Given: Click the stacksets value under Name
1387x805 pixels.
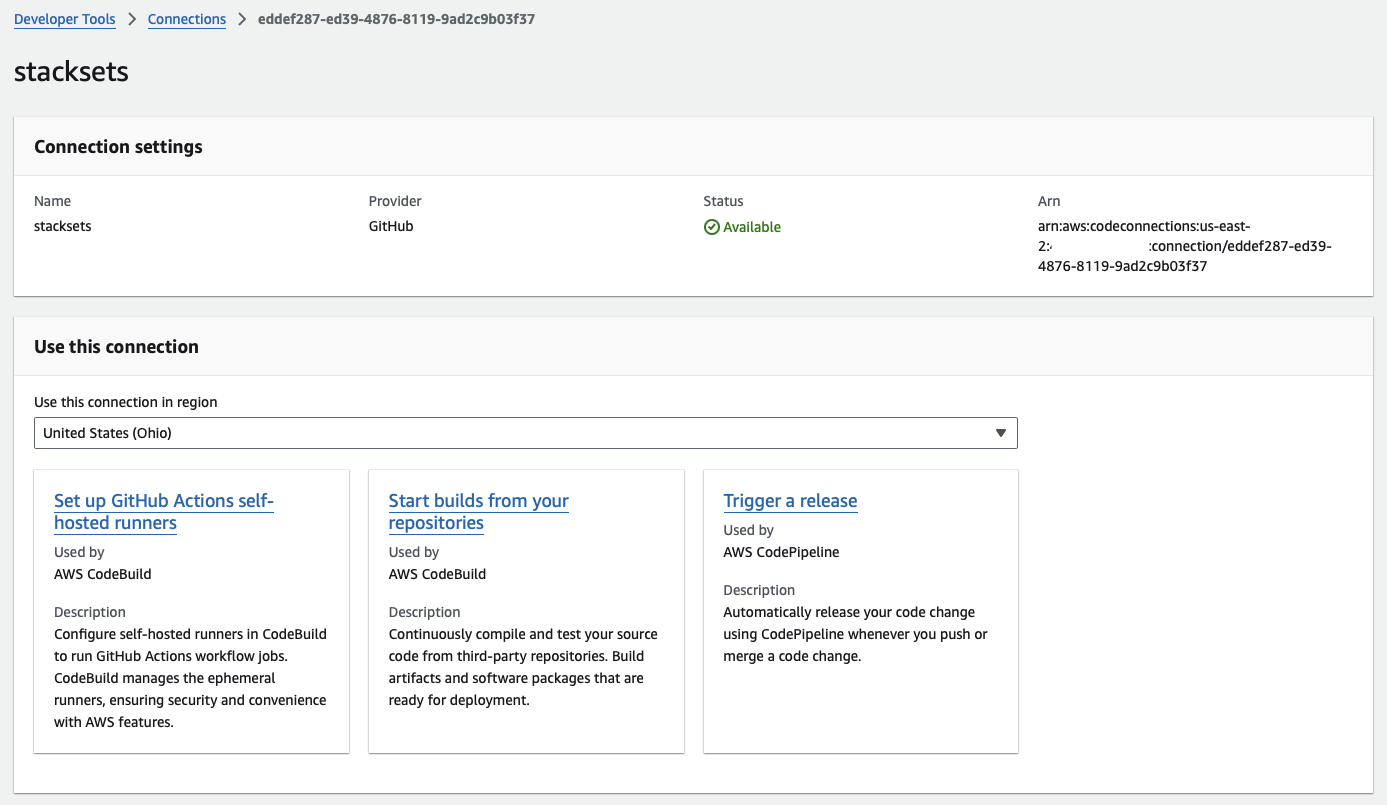Looking at the screenshot, I should [63, 226].
